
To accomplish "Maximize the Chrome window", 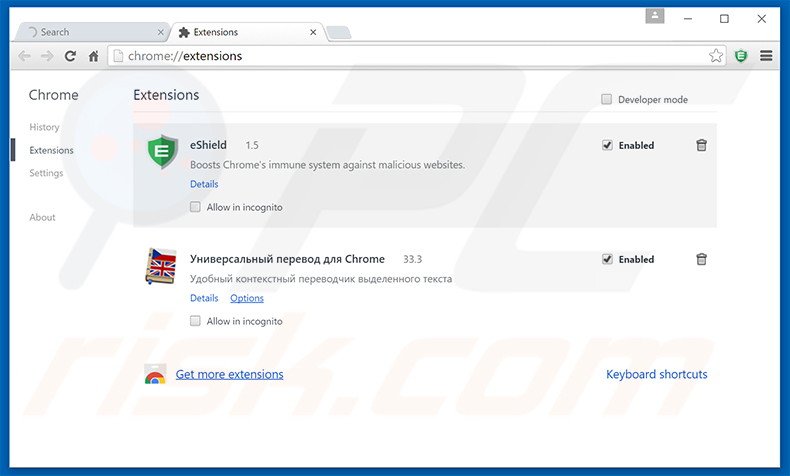I will point(725,19).
